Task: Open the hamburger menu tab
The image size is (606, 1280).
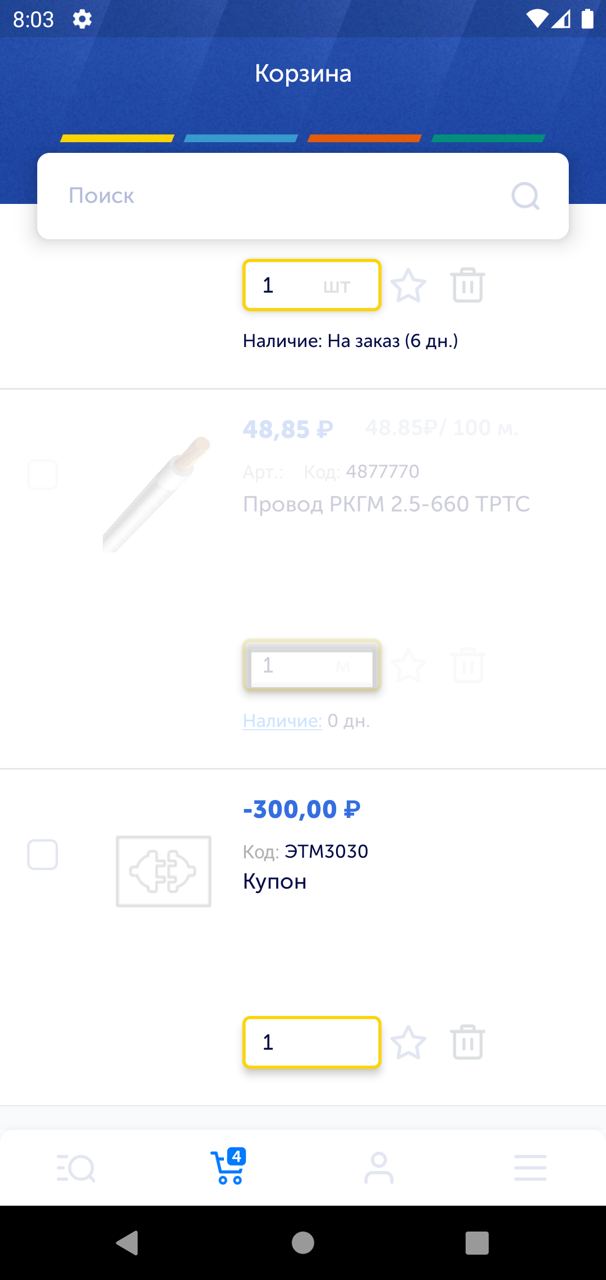Action: pos(530,1167)
